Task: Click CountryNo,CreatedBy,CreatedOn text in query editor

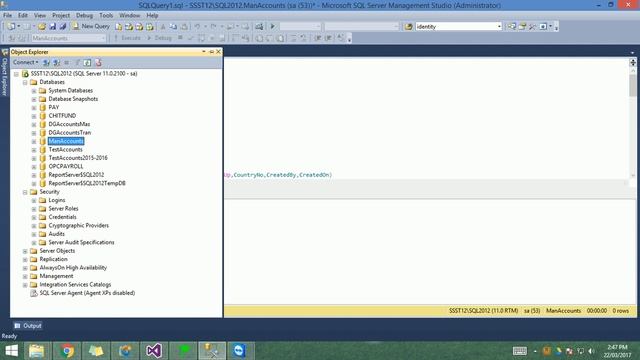Action: (282, 175)
